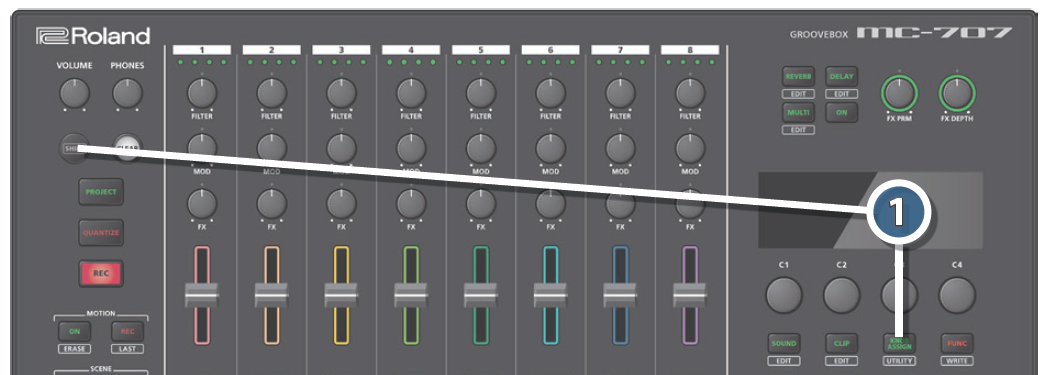Viewport: 1046px width, 375px height.
Task: Toggle the effects ON button
Action: [x=841, y=112]
